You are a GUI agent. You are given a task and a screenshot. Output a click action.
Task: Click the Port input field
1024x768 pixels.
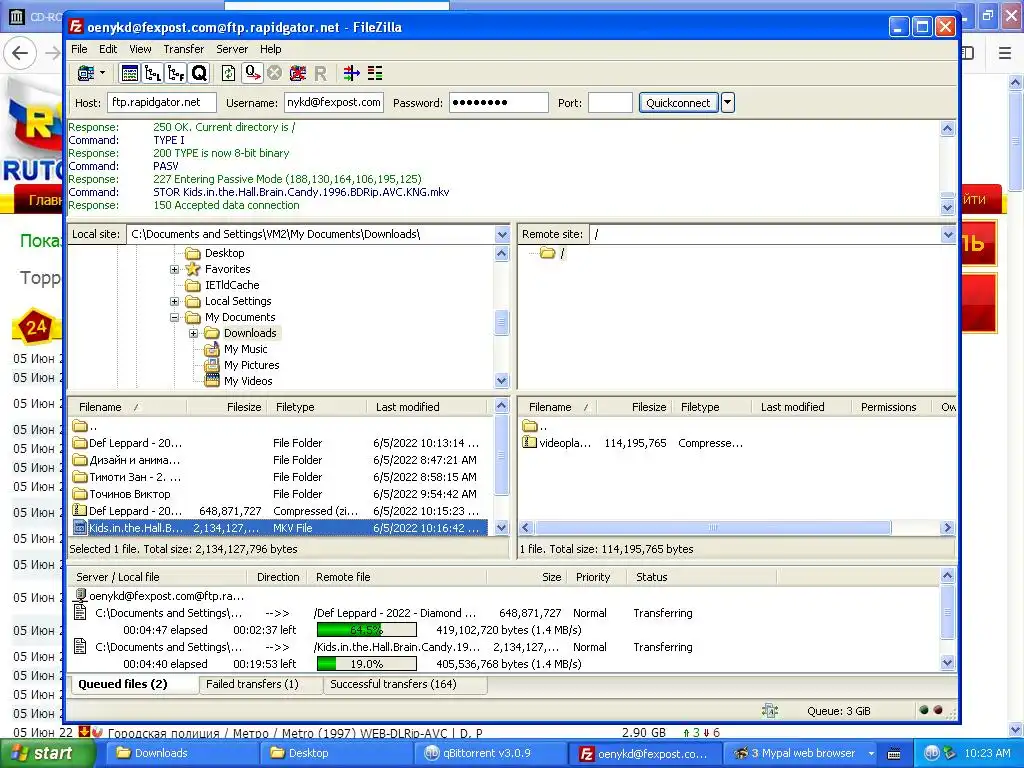pyautogui.click(x=610, y=103)
